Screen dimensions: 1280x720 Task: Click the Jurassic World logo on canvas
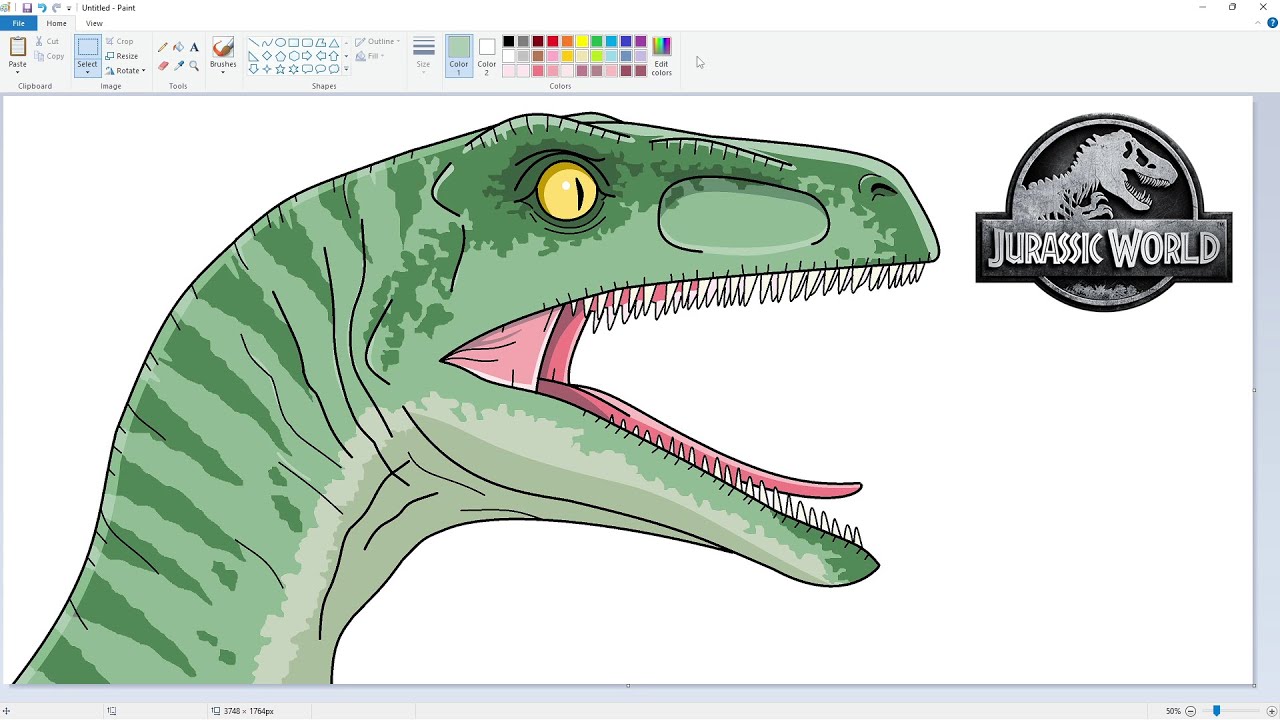coord(1103,212)
